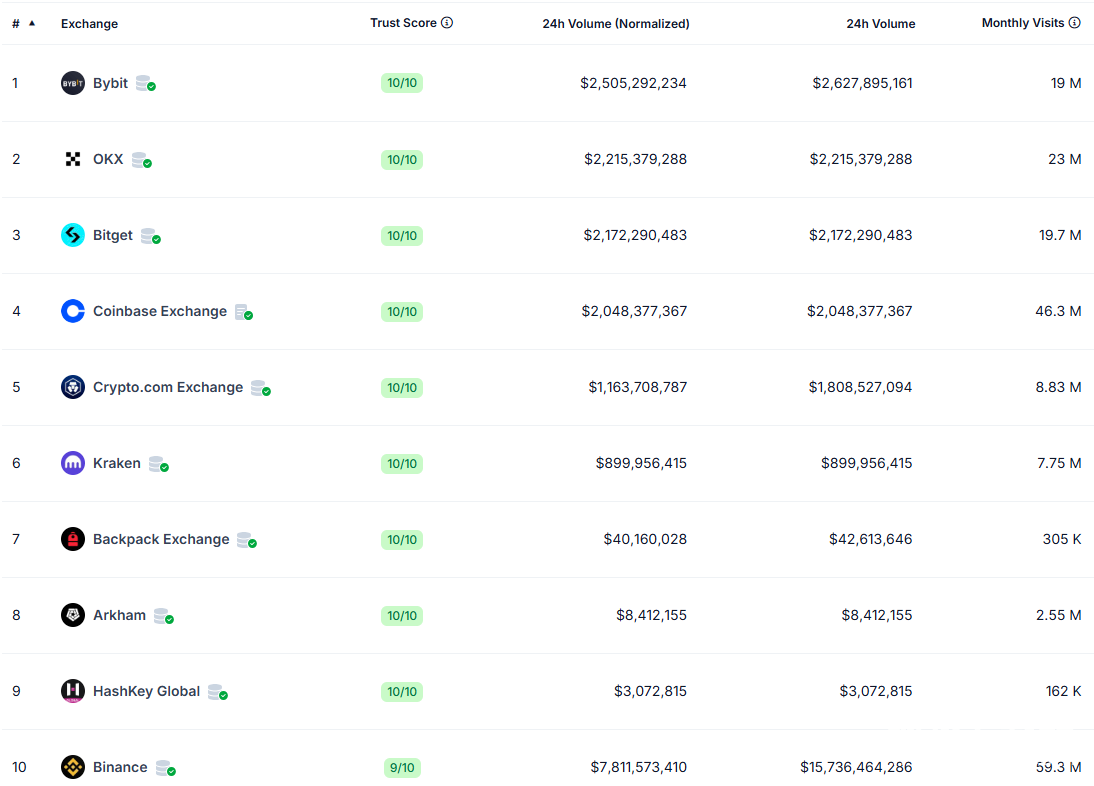Click the OKX exchange logo

73,159
